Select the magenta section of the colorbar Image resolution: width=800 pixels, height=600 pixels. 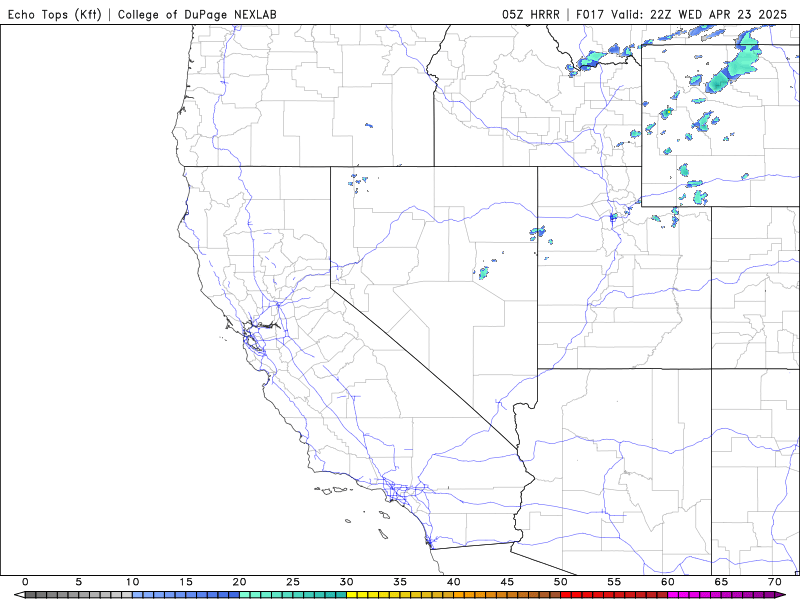[x=721, y=595]
